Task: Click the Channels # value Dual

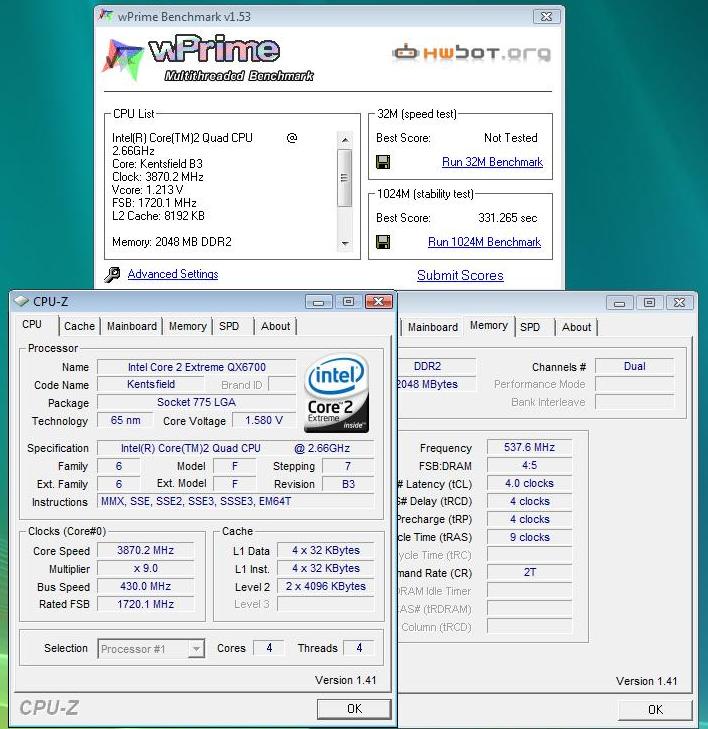Action: tap(635, 366)
